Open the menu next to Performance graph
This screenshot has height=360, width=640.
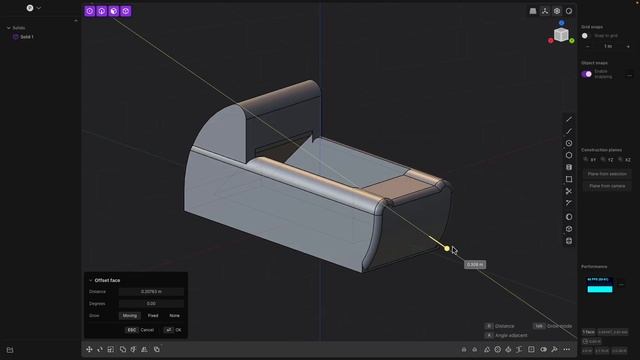621,285
